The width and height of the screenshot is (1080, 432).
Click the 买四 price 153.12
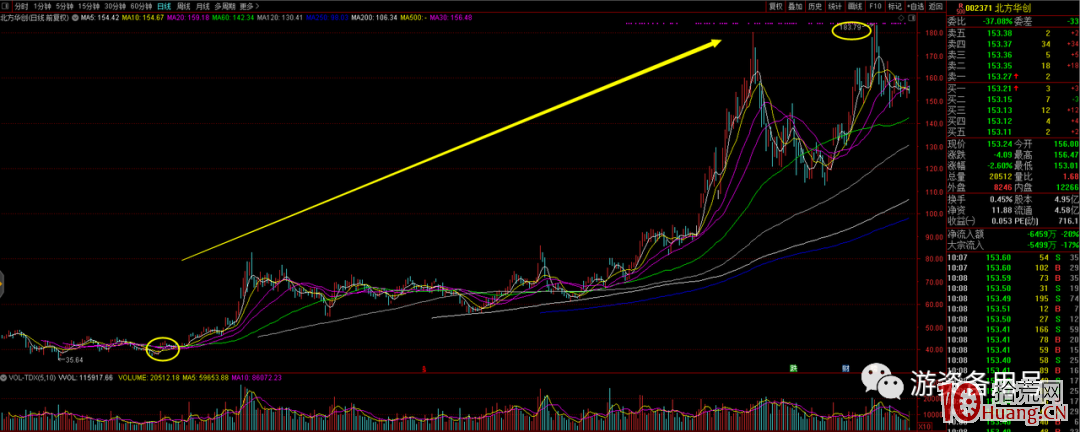pos(999,121)
